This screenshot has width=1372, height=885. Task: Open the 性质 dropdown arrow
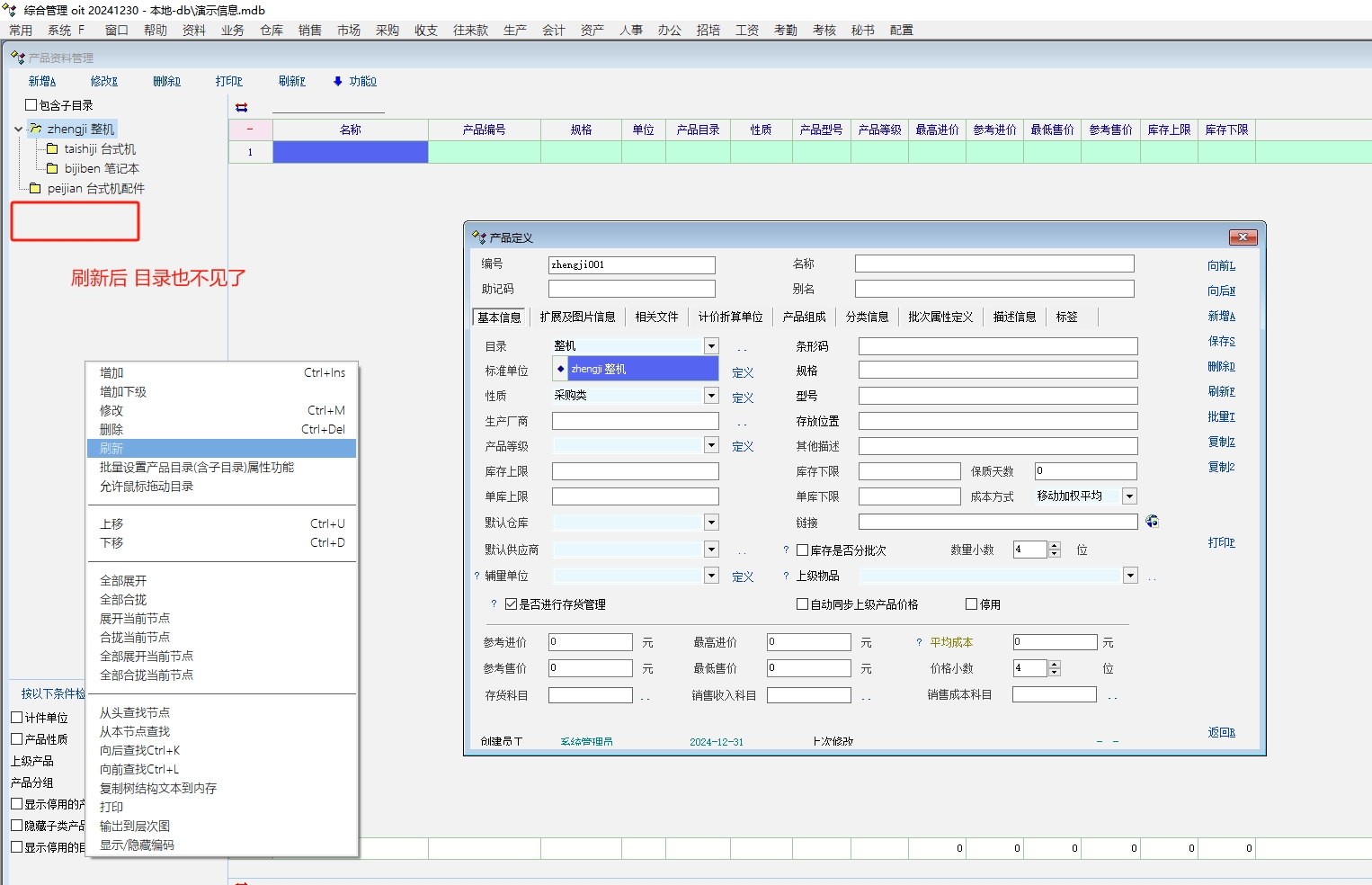711,396
